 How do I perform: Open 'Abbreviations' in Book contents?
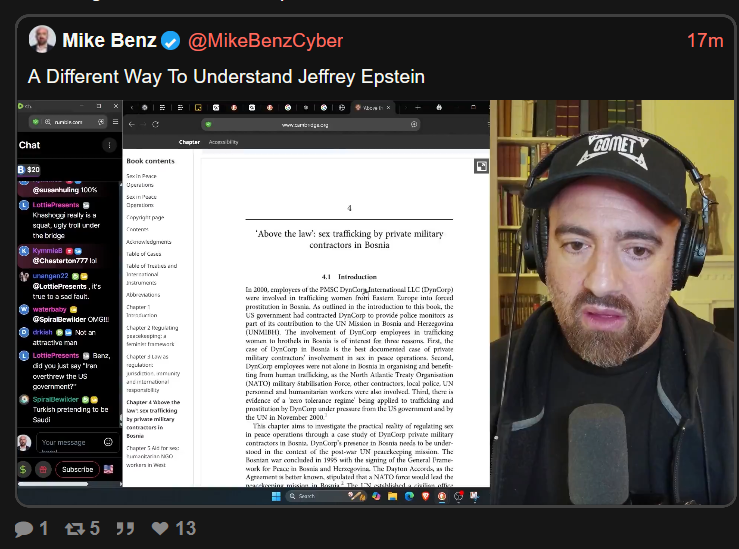click(x=143, y=295)
